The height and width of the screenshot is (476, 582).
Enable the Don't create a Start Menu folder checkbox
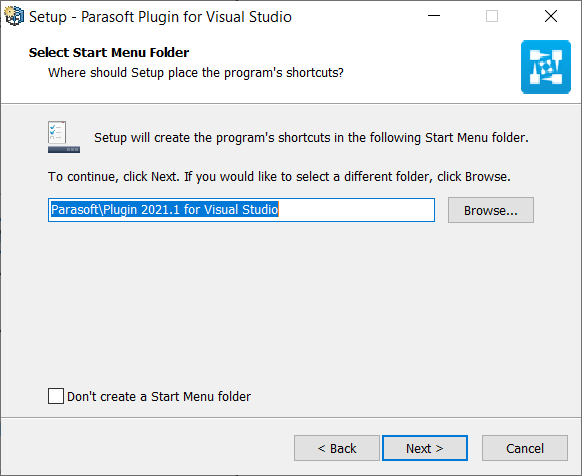pos(56,396)
